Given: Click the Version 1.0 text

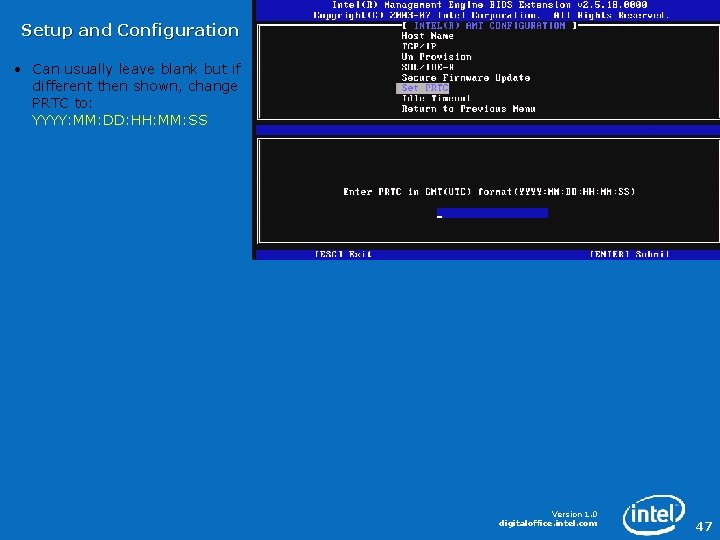Looking at the screenshot, I should pyautogui.click(x=574, y=514).
